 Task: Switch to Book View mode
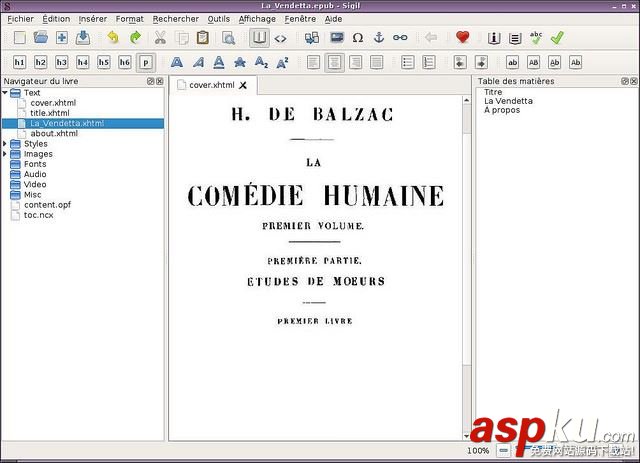click(259, 38)
